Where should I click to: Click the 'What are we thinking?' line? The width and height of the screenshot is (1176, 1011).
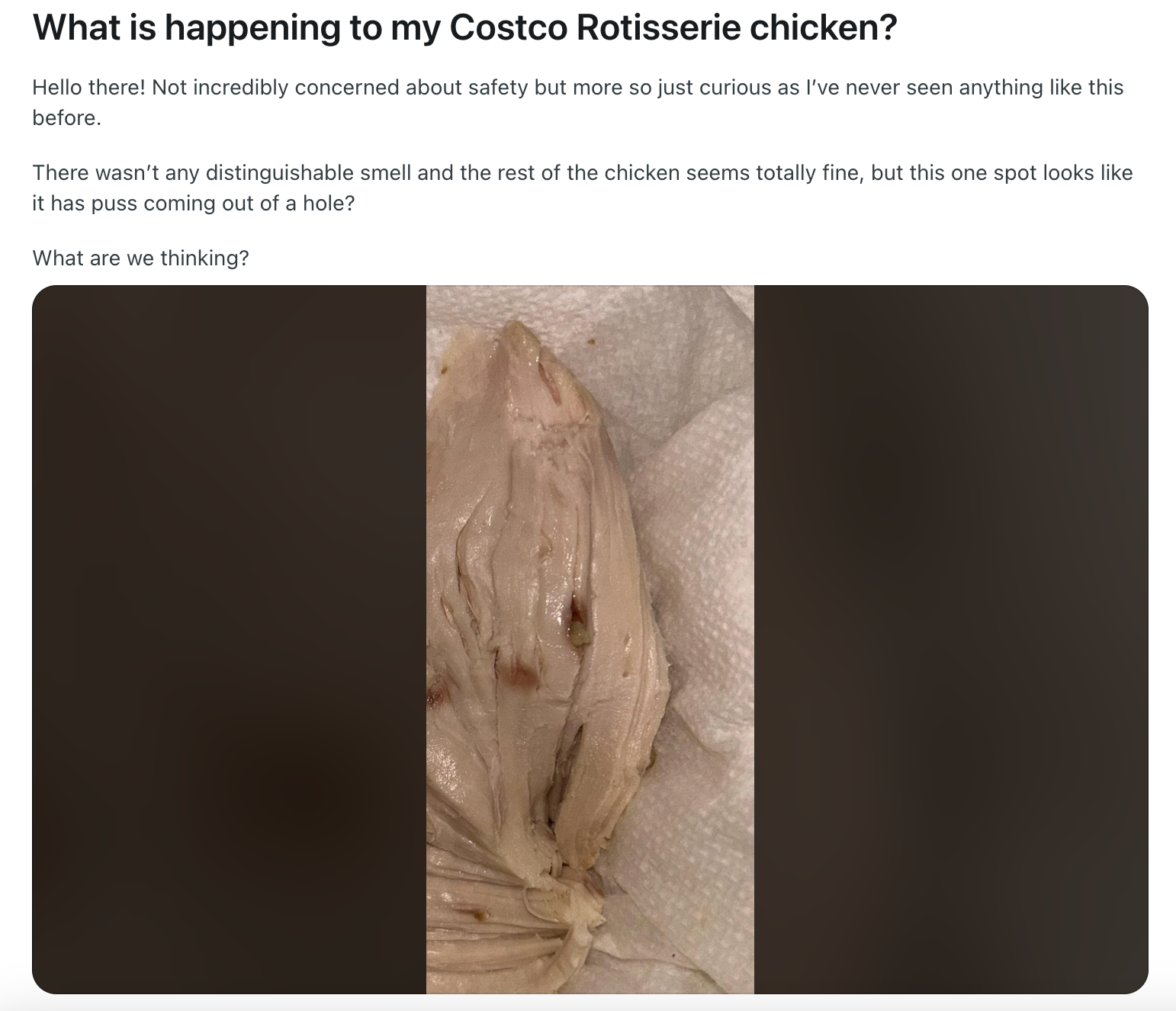tap(140, 258)
